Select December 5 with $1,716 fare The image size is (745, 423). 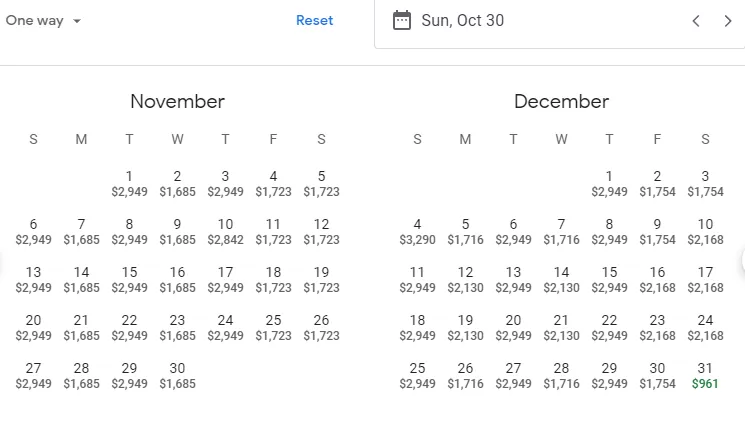(465, 231)
